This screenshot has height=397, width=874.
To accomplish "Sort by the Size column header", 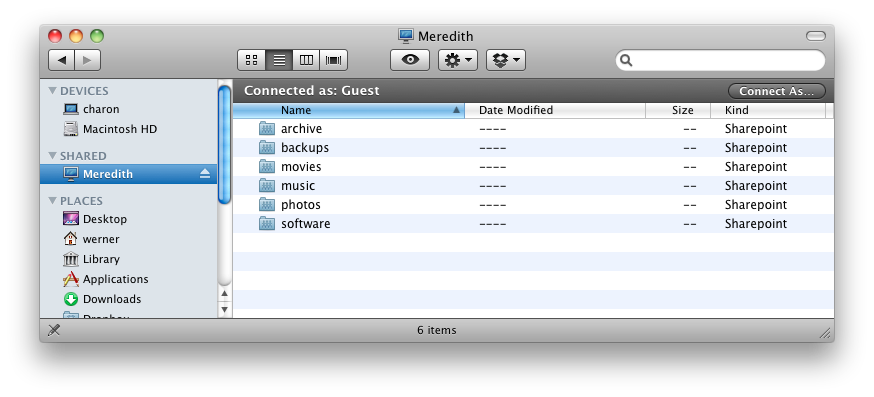I will point(678,110).
